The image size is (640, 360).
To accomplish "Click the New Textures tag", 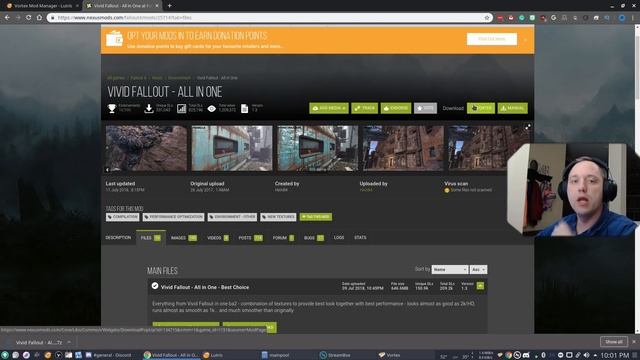I will click(x=278, y=217).
